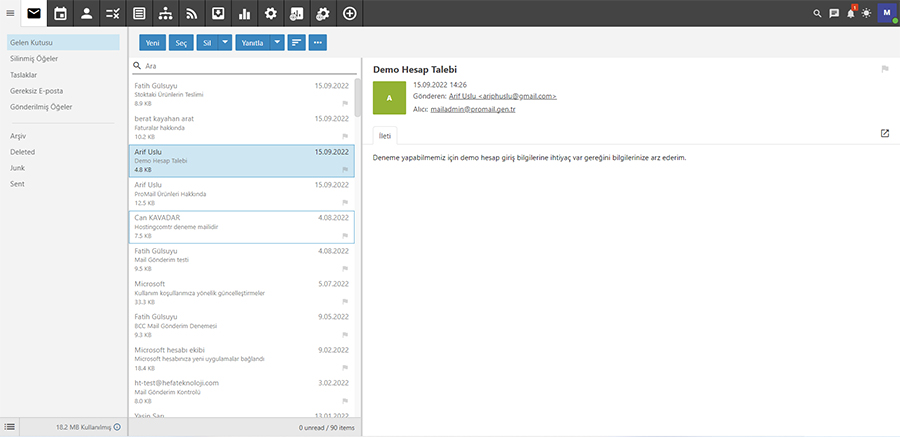This screenshot has width=900, height=437.
Task: Open the RSS feeds icon
Action: 191,14
